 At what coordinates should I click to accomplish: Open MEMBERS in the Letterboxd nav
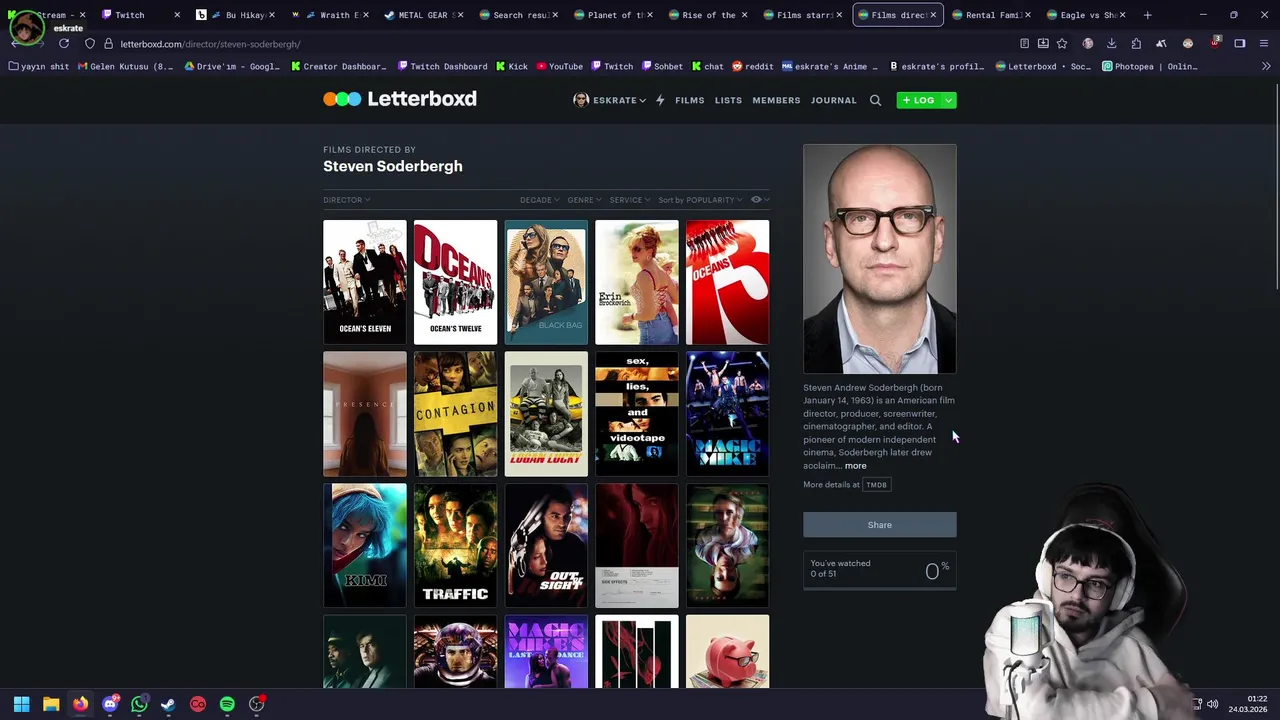tap(776, 100)
